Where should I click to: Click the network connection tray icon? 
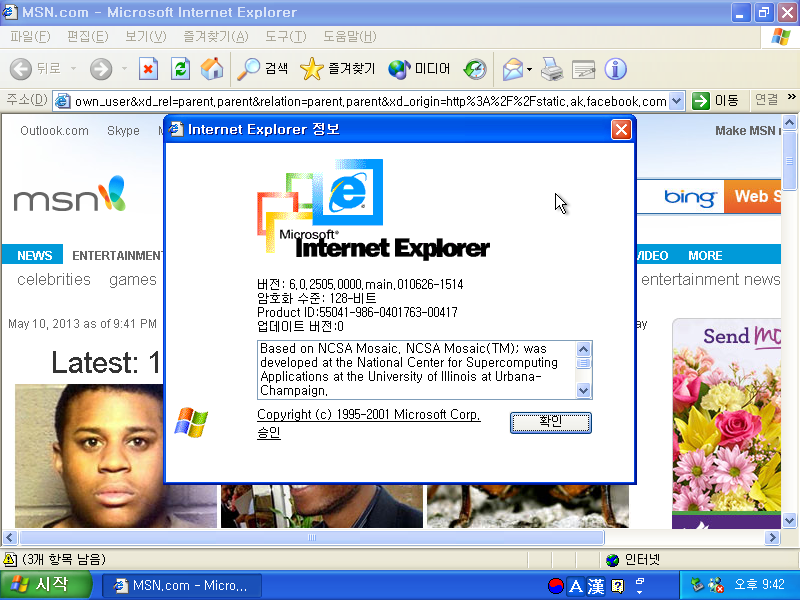pyautogui.click(x=697, y=585)
